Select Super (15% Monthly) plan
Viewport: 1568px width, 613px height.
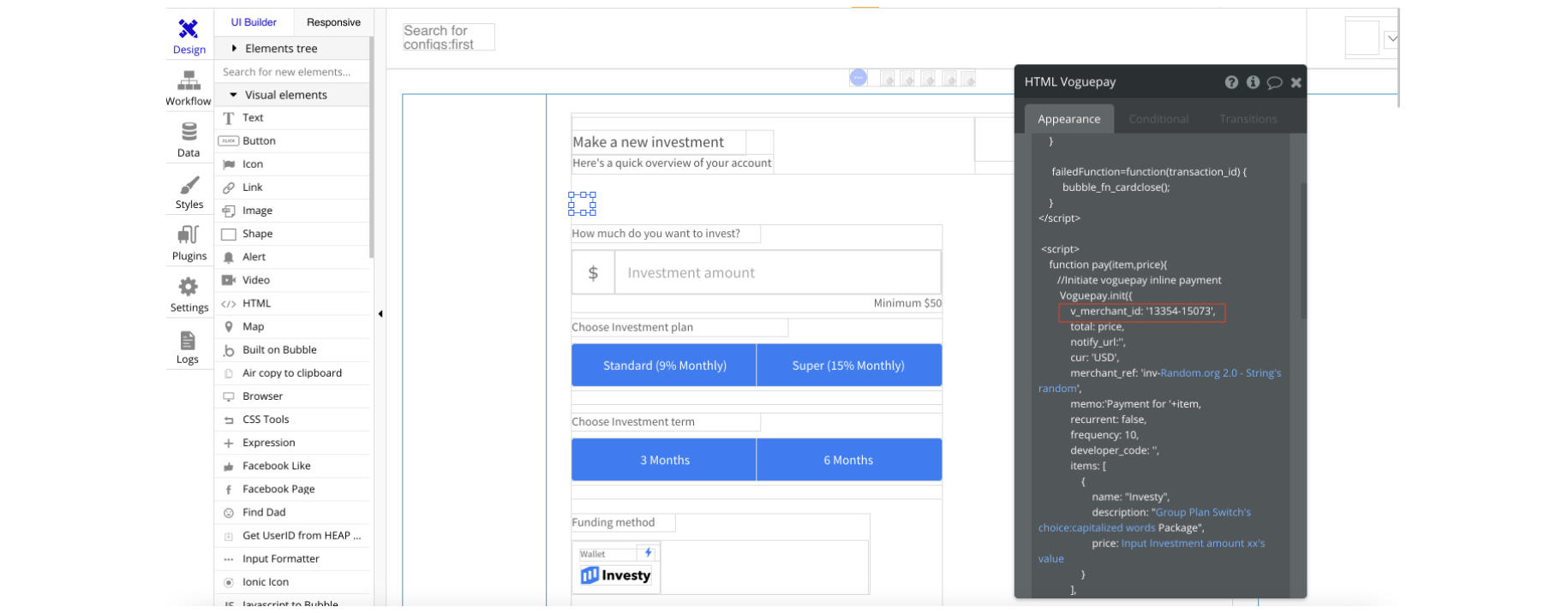point(848,366)
